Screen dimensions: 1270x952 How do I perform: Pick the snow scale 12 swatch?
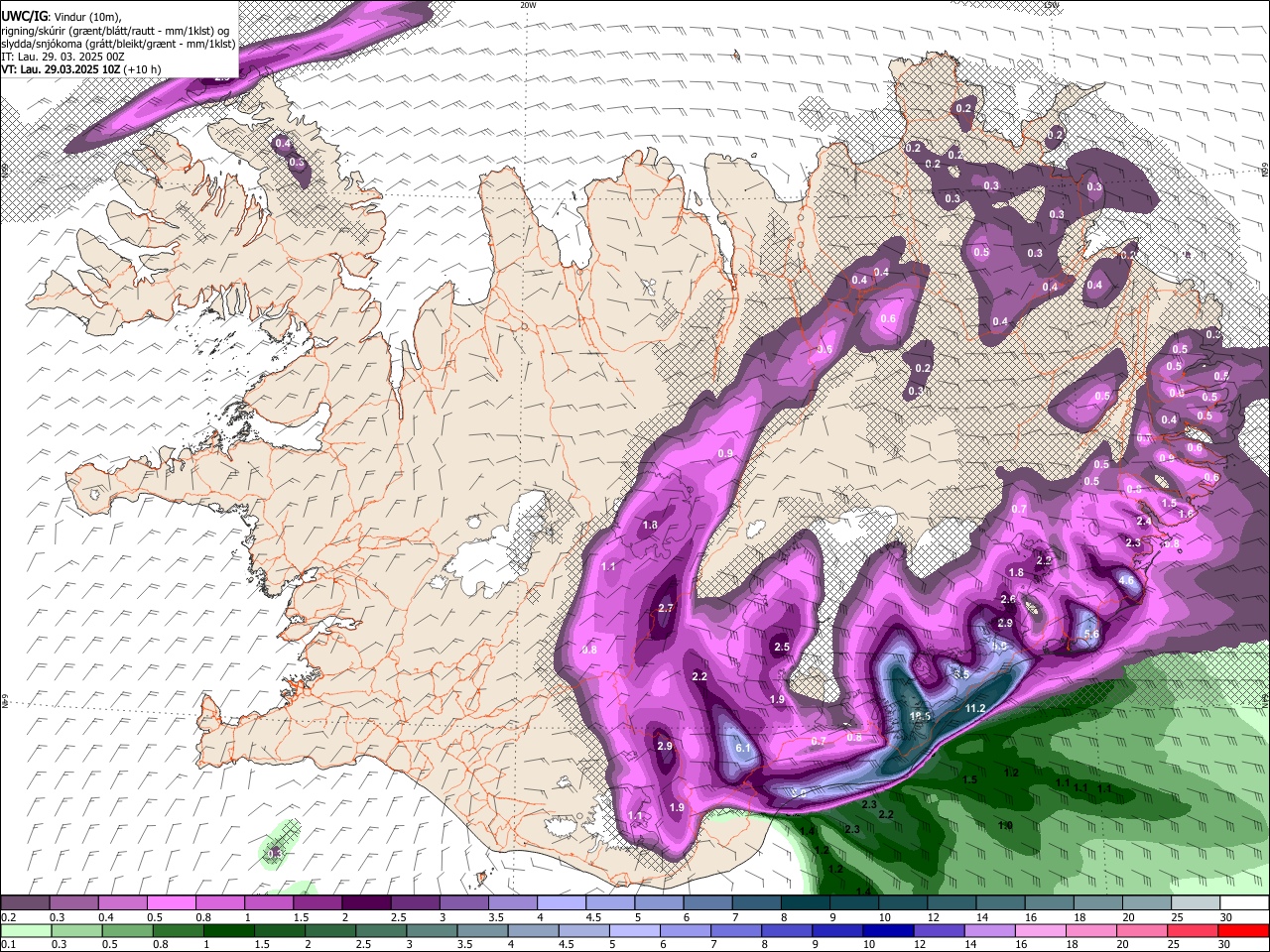[x=952, y=902]
